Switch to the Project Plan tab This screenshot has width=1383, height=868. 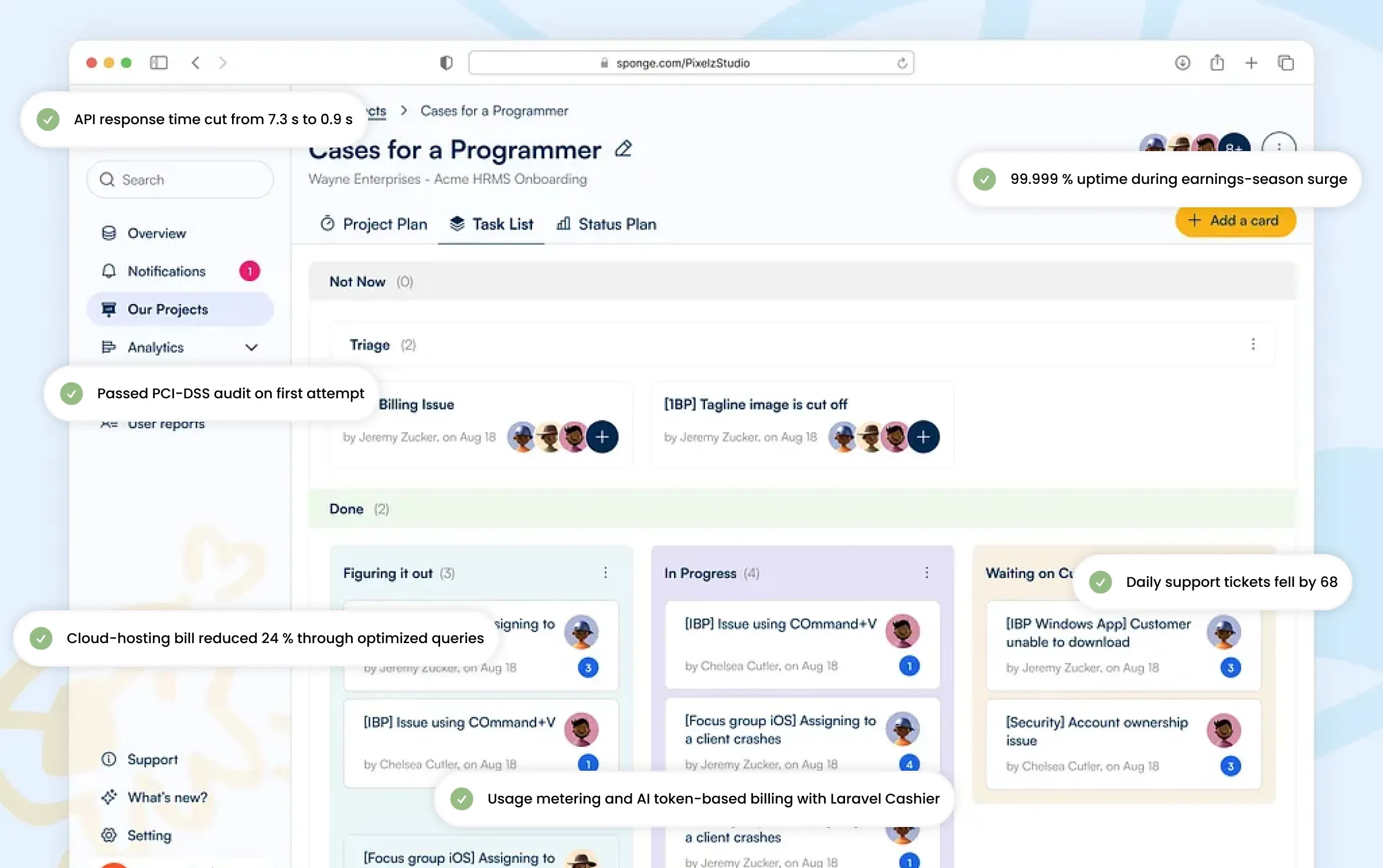(384, 224)
